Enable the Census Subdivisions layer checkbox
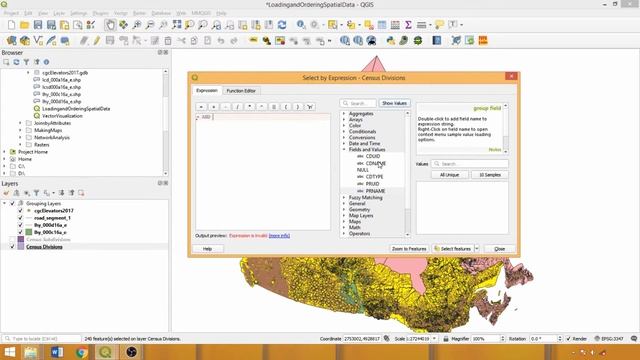This screenshot has width=640, height=360. 12,240
